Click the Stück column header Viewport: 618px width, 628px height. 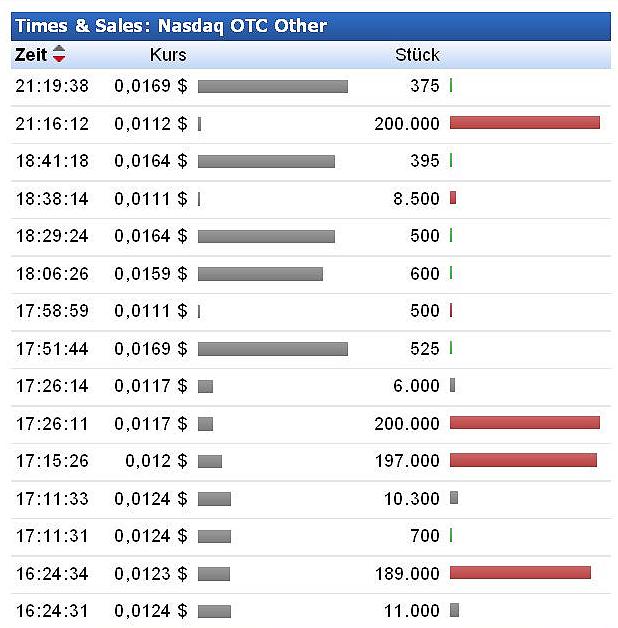coord(417,55)
